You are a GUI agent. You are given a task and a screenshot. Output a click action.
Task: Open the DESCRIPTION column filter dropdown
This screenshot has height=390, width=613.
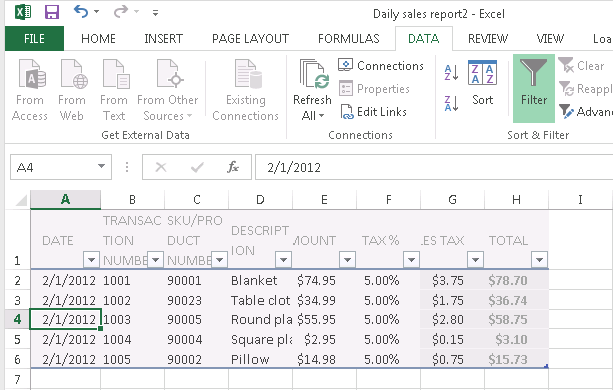pos(283,259)
